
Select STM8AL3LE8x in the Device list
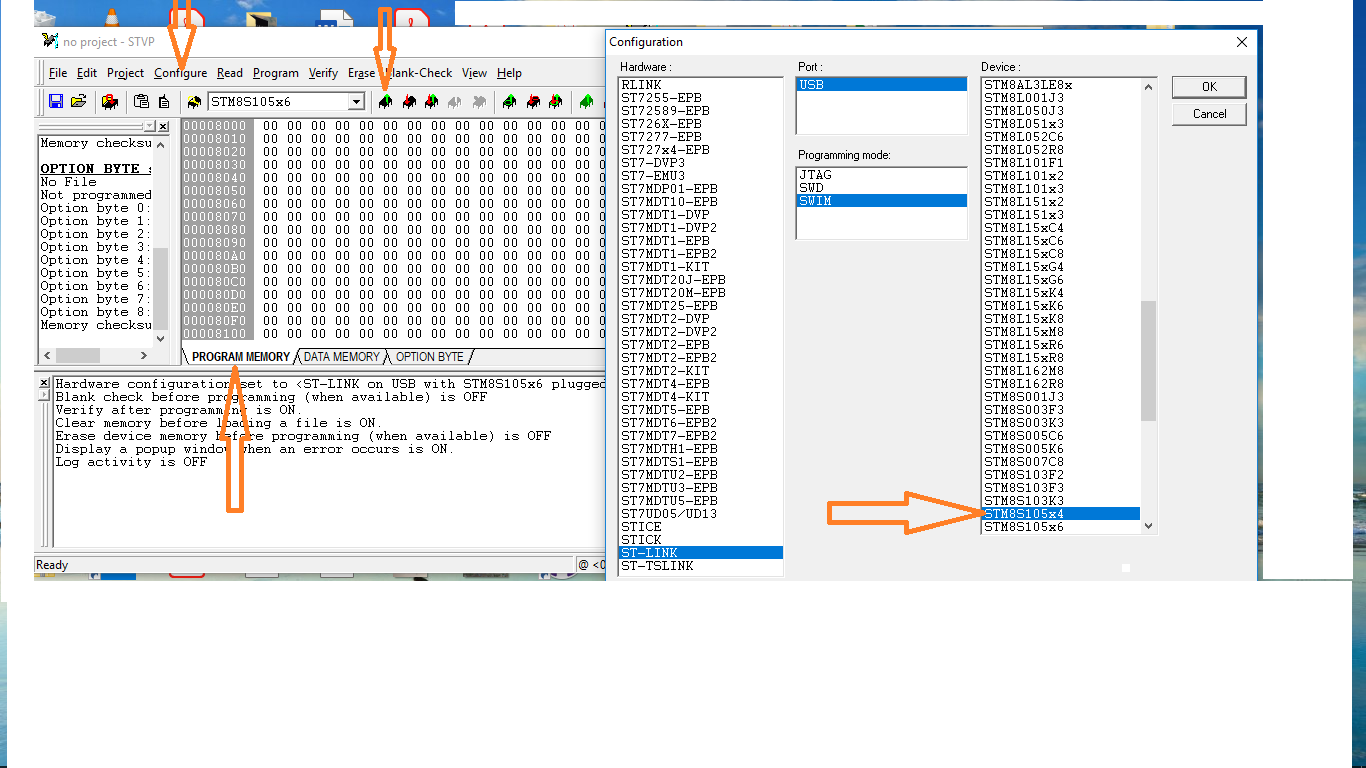point(1061,85)
